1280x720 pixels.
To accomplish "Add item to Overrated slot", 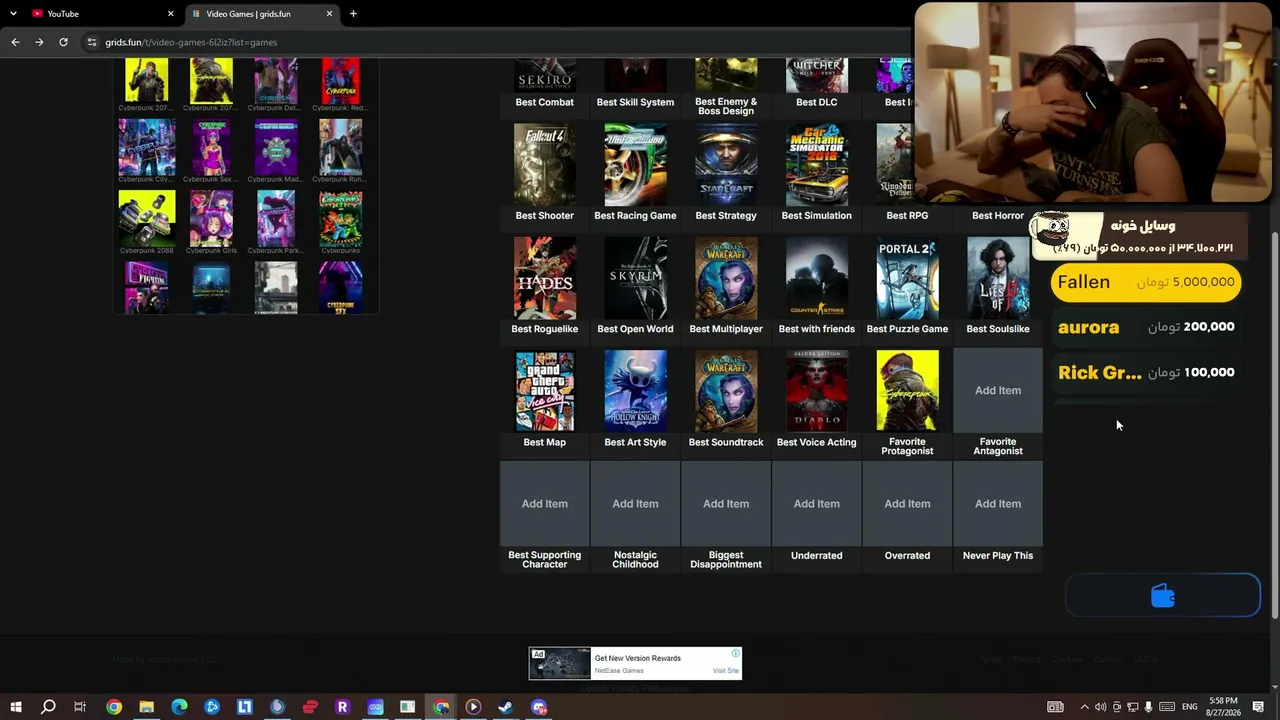I will pos(907,504).
